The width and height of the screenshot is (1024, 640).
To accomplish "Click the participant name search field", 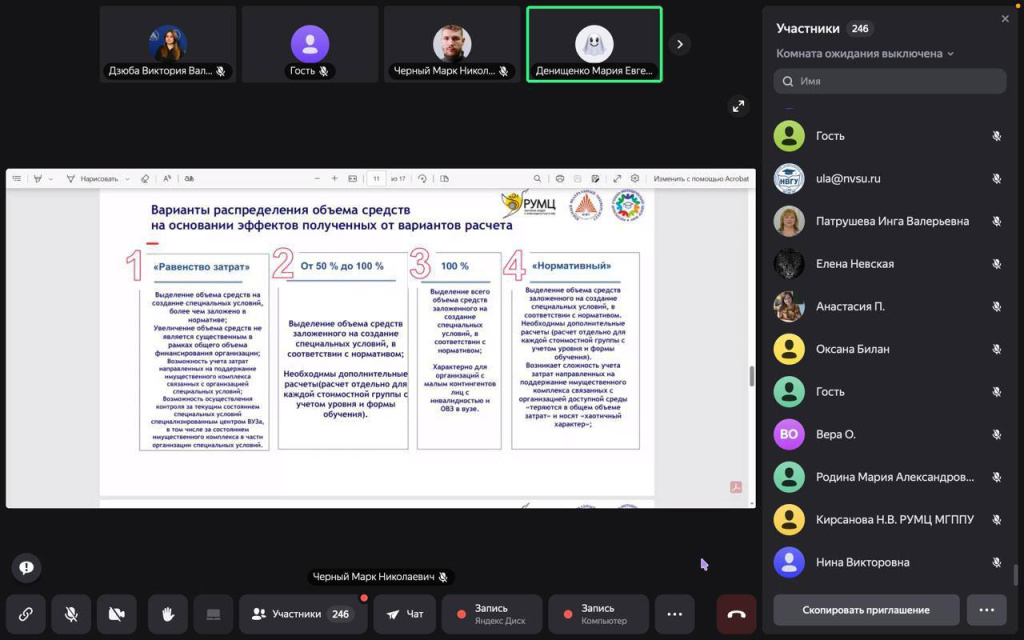I will 890,81.
